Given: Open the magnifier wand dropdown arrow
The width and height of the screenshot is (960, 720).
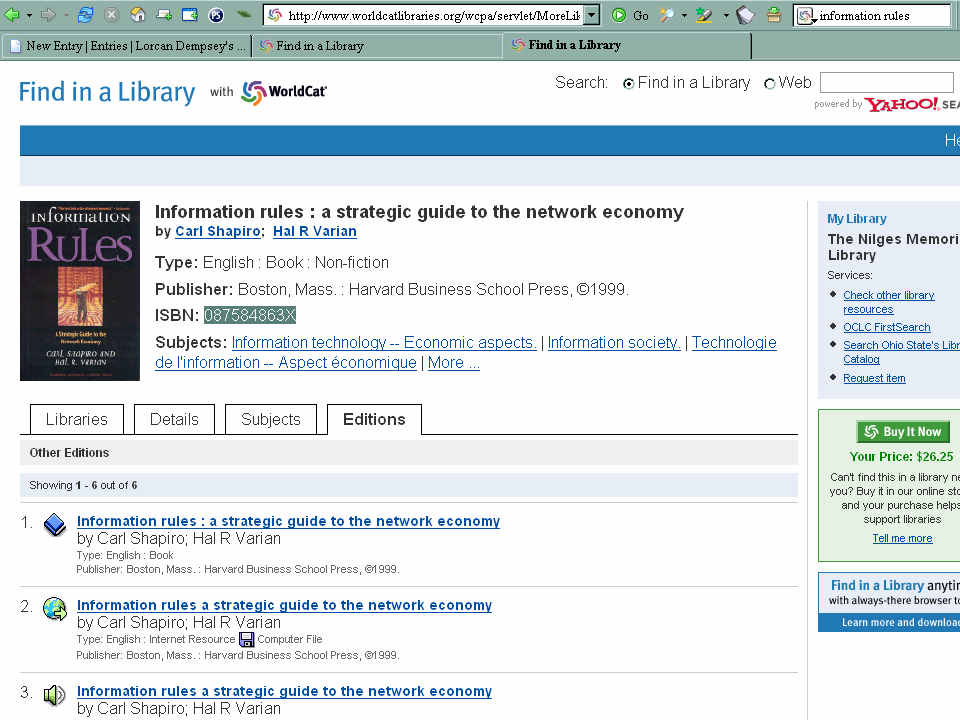Looking at the screenshot, I should [684, 15].
